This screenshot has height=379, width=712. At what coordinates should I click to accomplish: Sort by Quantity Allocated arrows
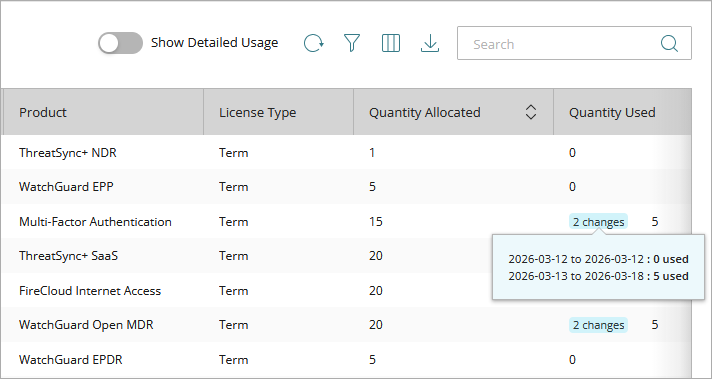click(531, 112)
